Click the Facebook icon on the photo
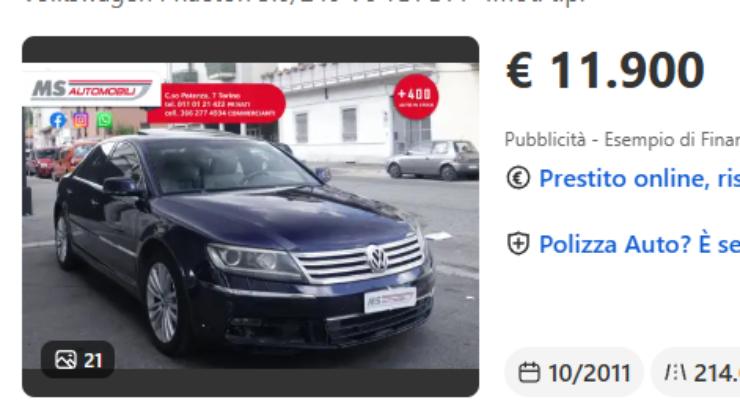The image size is (740, 416). coord(58,120)
